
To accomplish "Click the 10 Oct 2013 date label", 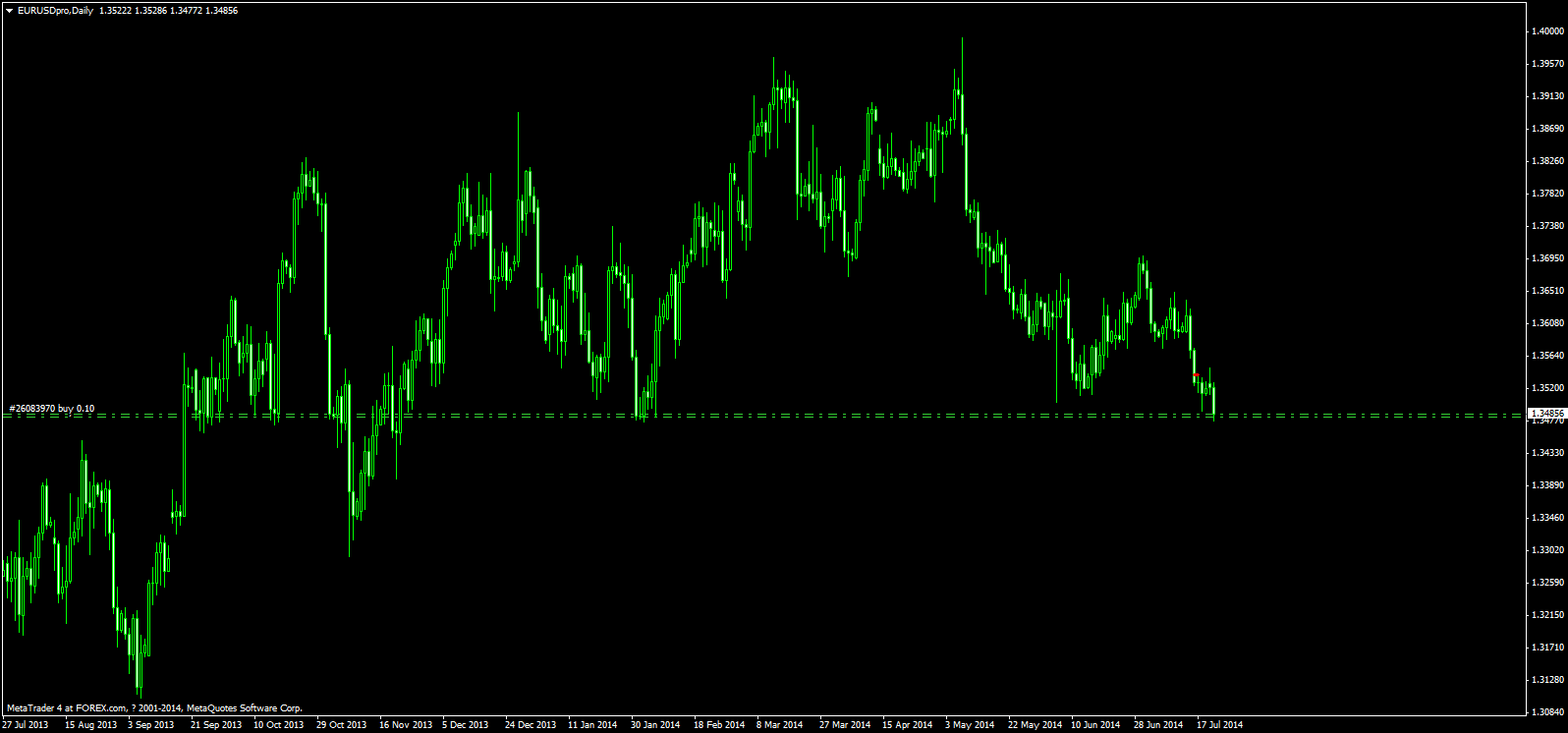I will [x=279, y=725].
